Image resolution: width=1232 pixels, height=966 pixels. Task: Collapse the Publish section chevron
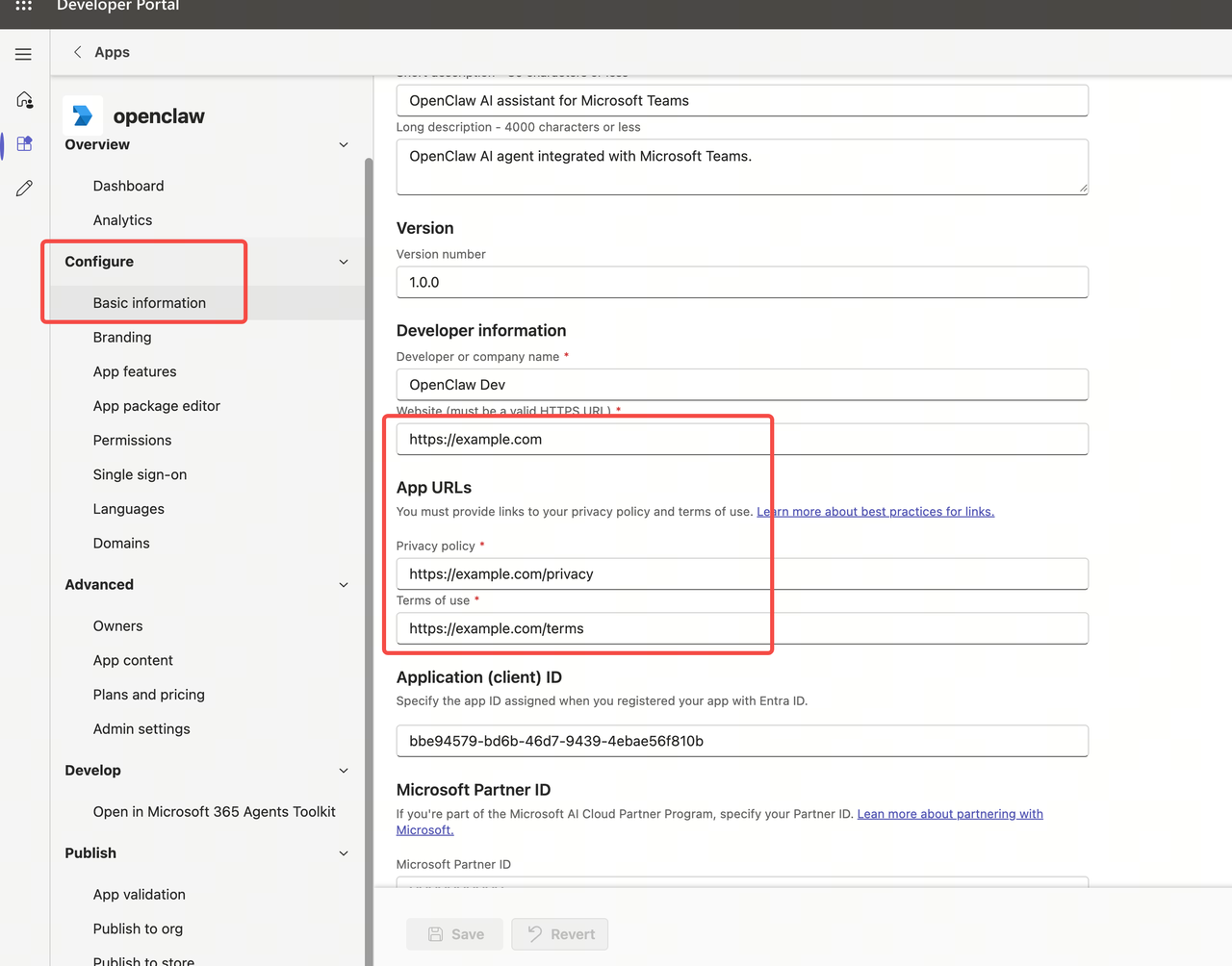344,853
